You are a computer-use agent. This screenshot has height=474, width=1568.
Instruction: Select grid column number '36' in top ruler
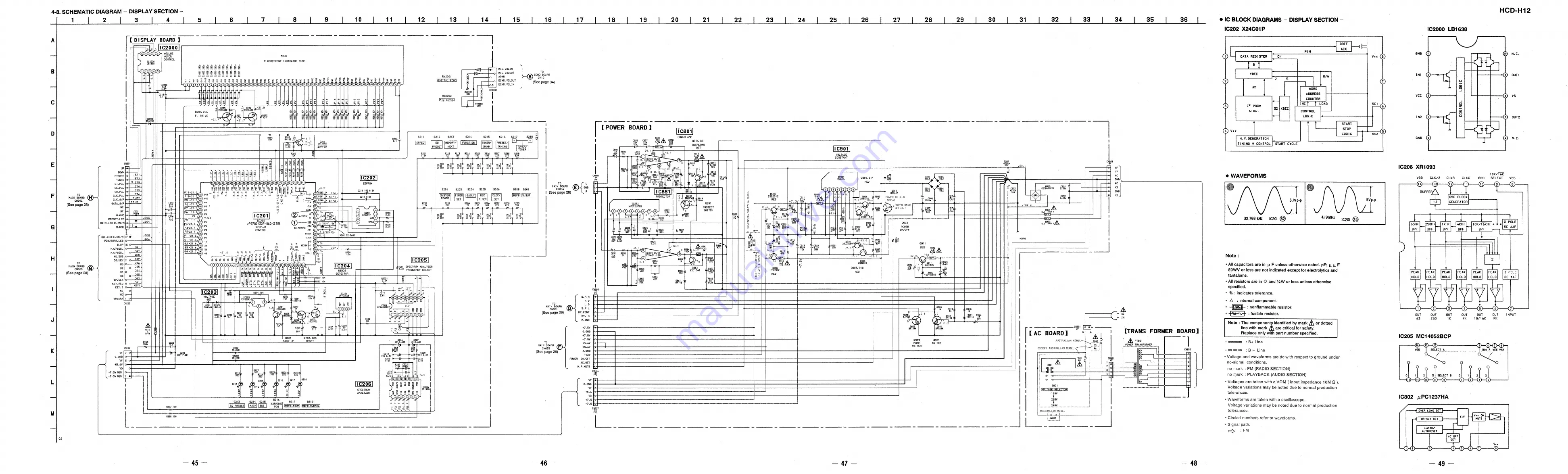(1183, 19)
